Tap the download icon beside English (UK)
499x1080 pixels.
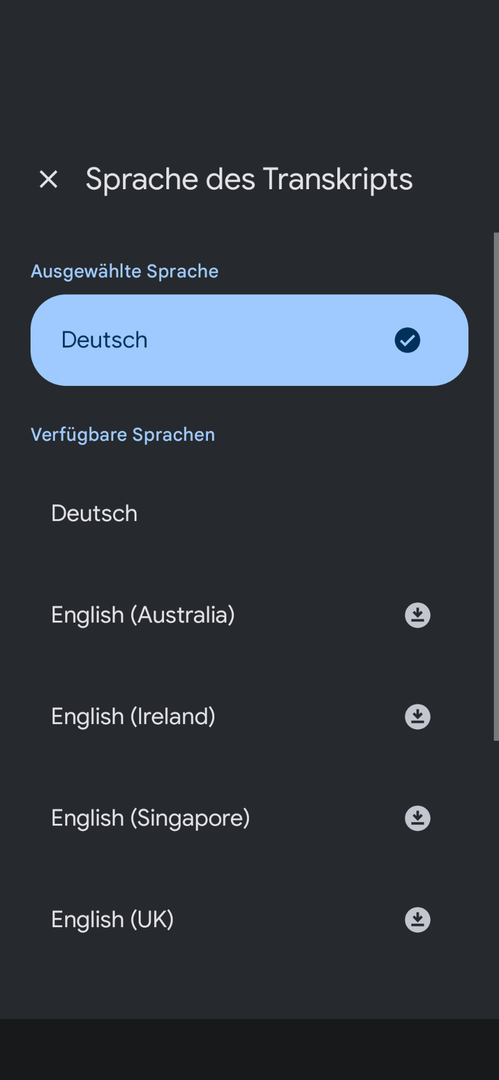pyautogui.click(x=417, y=920)
